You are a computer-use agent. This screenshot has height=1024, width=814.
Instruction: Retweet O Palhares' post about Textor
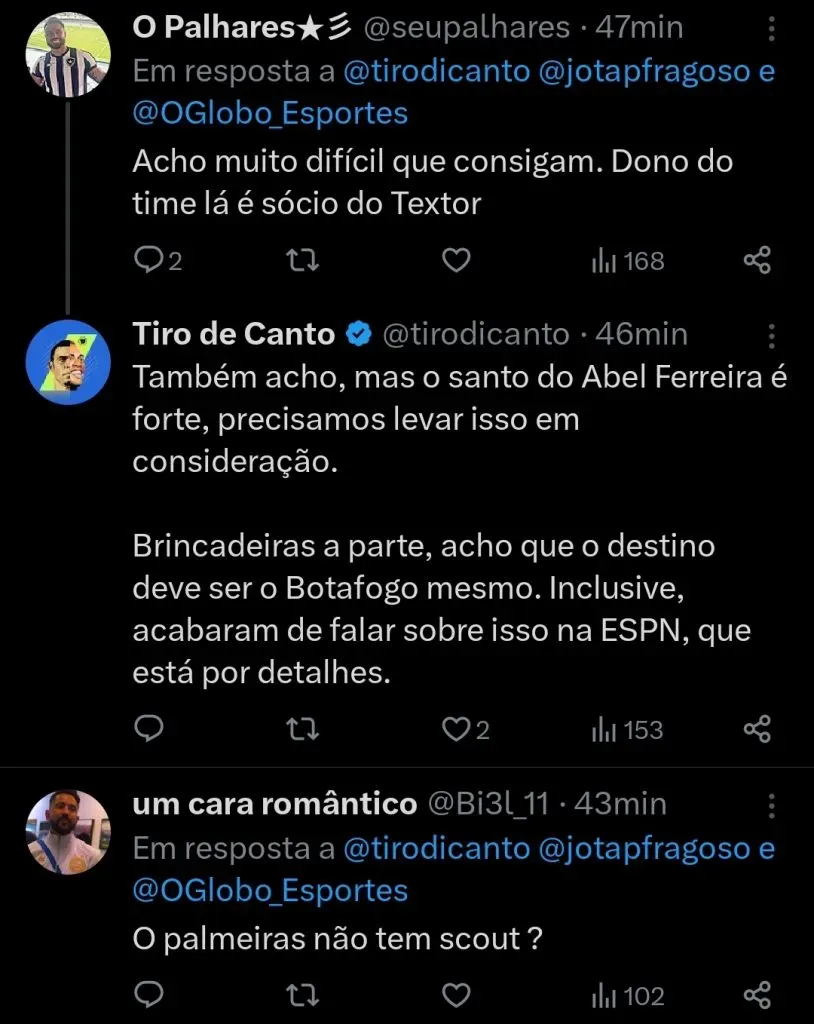(x=302, y=261)
